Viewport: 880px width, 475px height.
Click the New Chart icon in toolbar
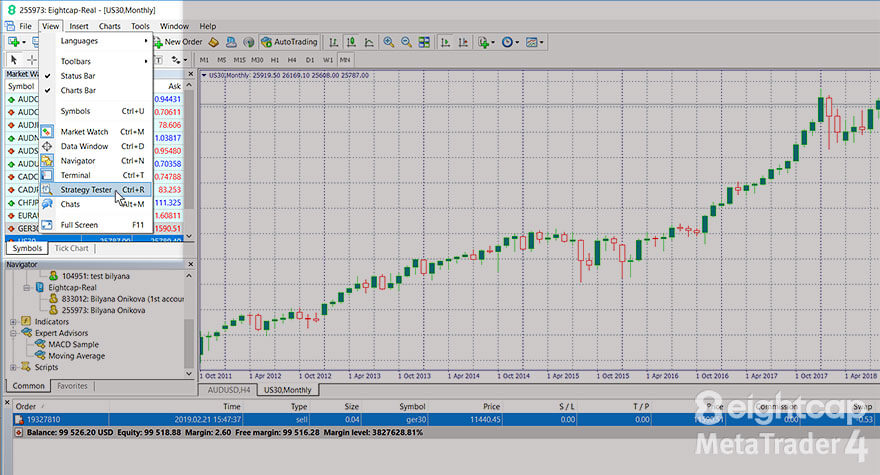(x=13, y=42)
